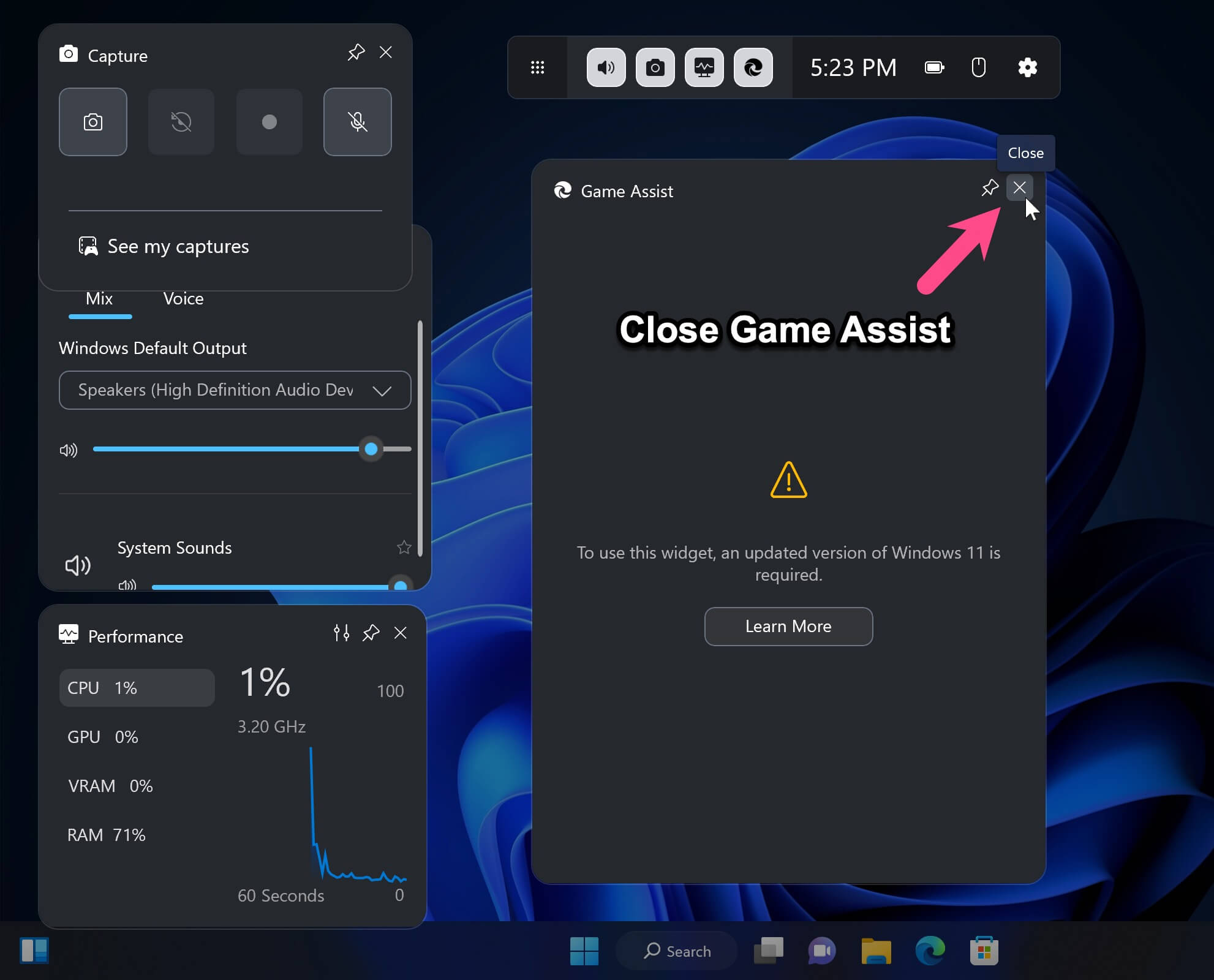Open Game Bar settings with the gear icon
Image resolution: width=1214 pixels, height=980 pixels.
coord(1028,67)
